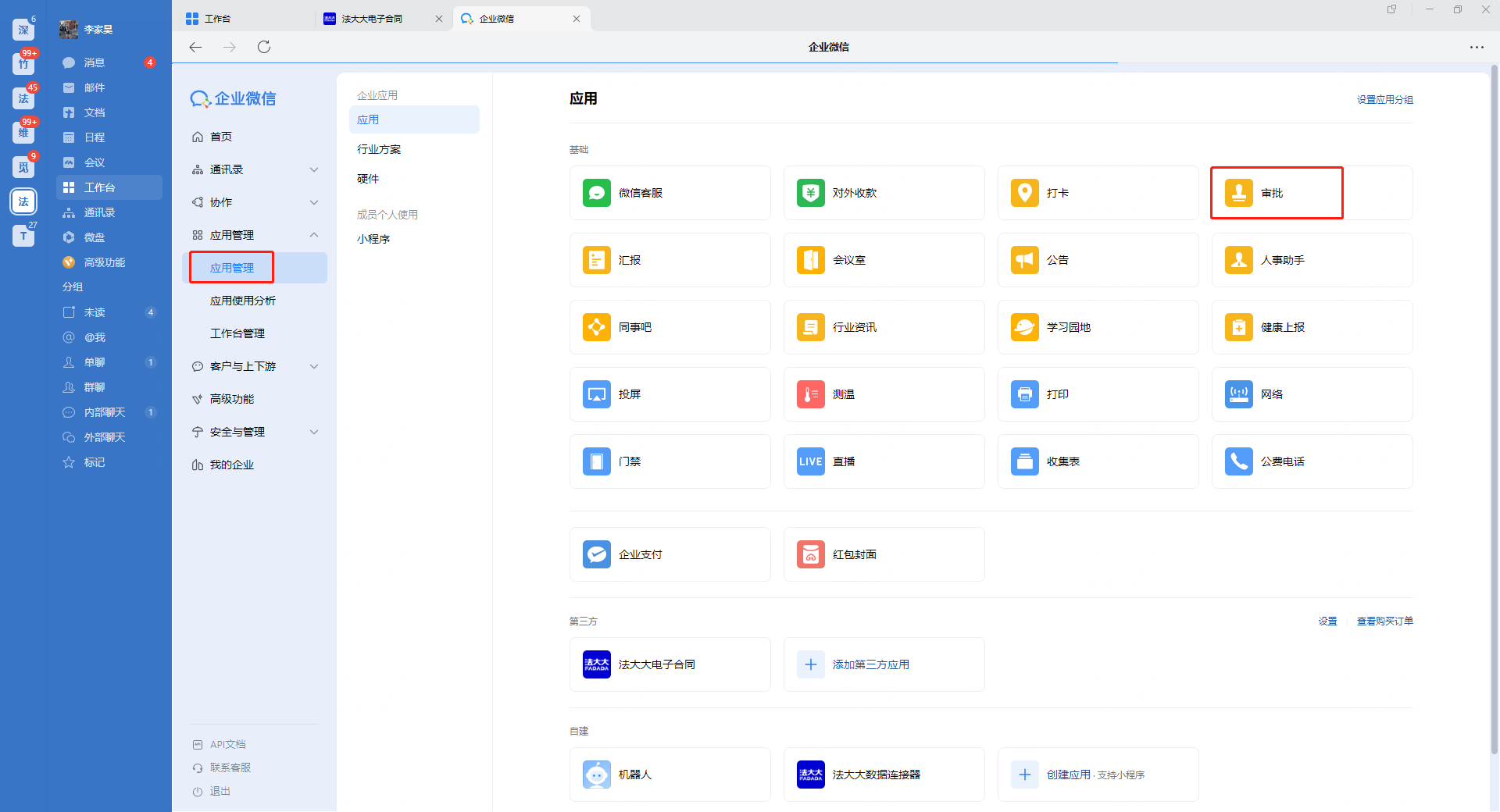Image resolution: width=1500 pixels, height=812 pixels.
Task: Open the more options ellipsis menu
Action: 1476,48
